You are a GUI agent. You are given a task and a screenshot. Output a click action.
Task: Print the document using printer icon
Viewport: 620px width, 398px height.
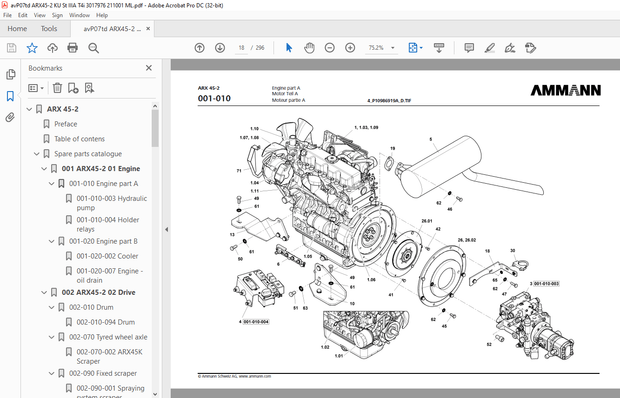[x=73, y=48]
